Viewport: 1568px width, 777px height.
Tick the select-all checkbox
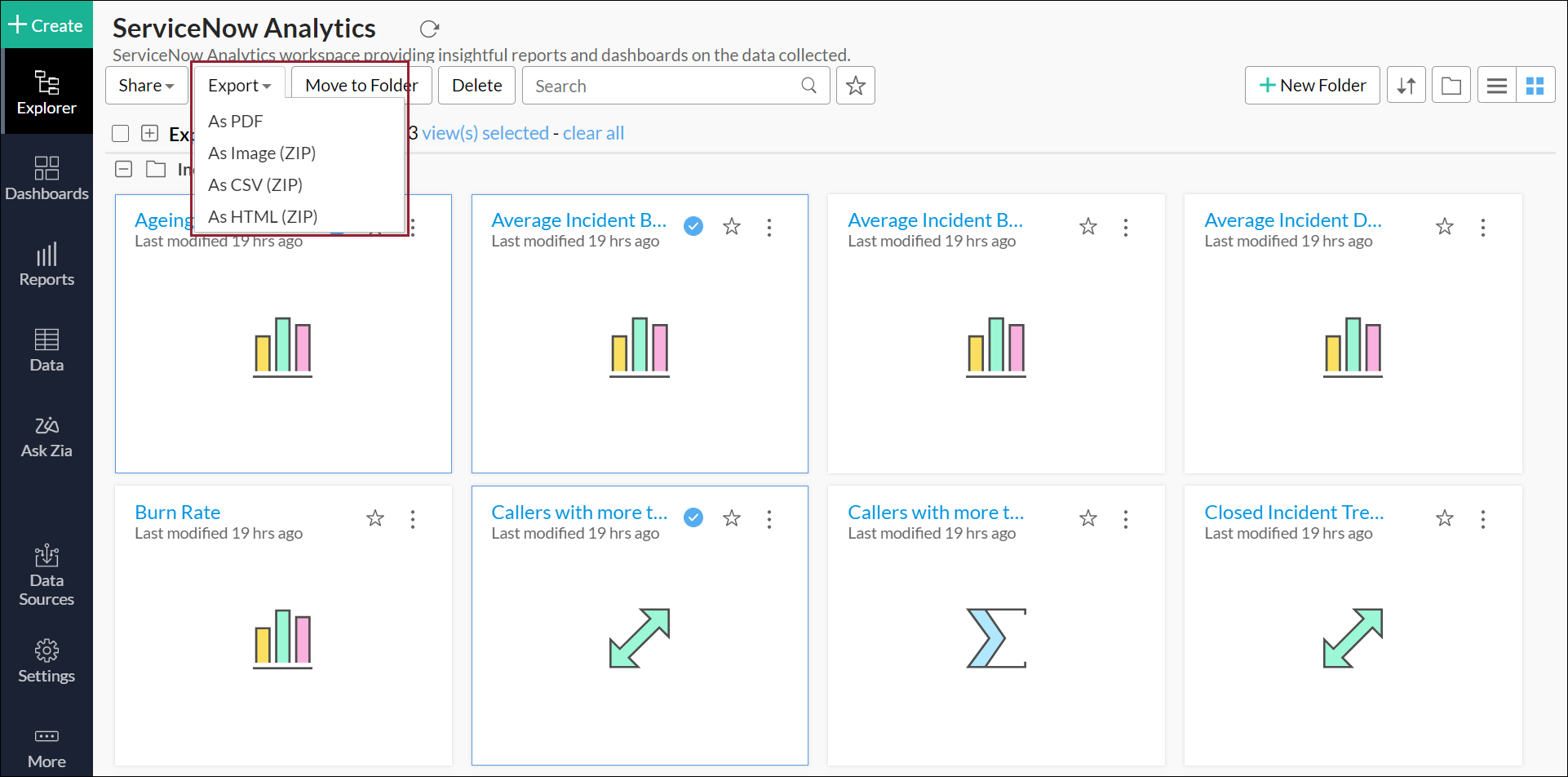tap(121, 133)
